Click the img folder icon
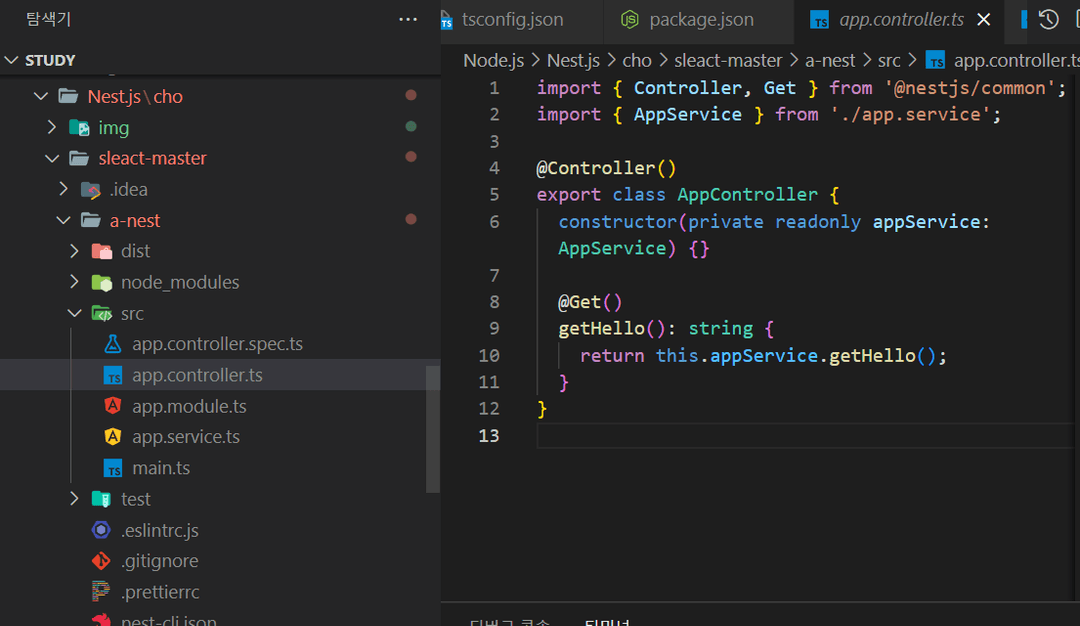The height and width of the screenshot is (626, 1080). [79, 127]
